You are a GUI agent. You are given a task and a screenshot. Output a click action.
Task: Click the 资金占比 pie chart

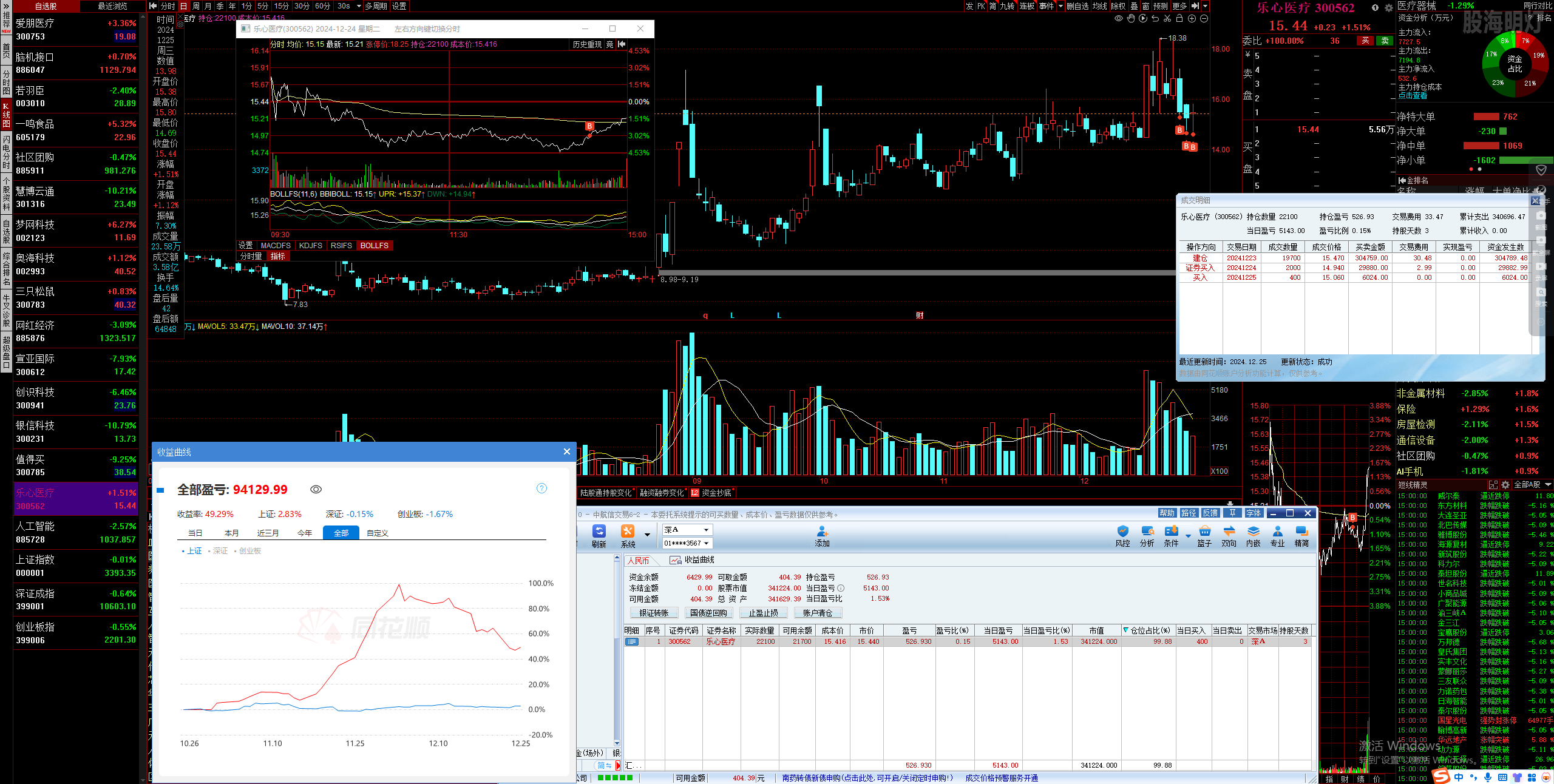click(1515, 64)
